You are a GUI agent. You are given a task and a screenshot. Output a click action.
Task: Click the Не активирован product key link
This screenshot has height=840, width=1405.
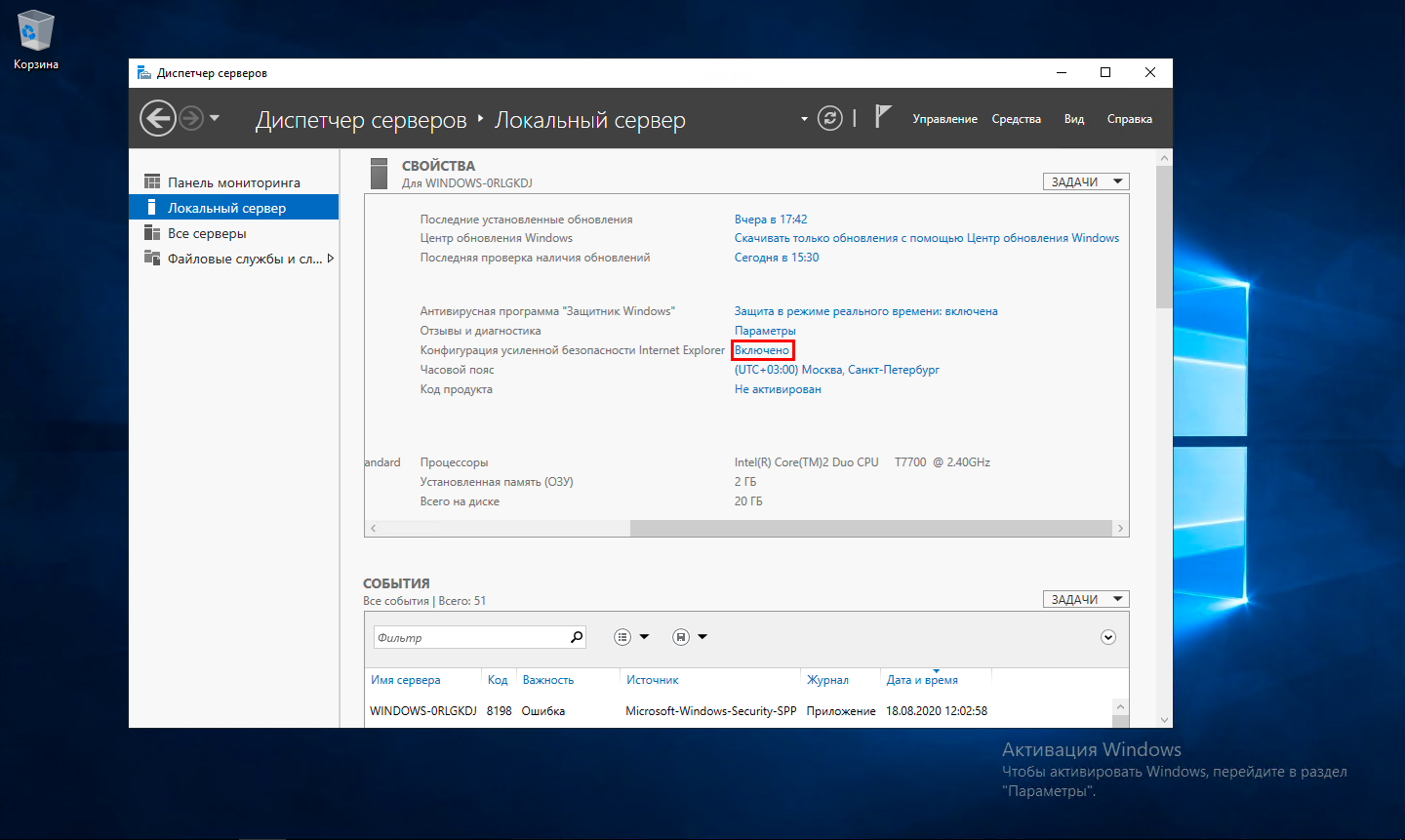click(778, 389)
